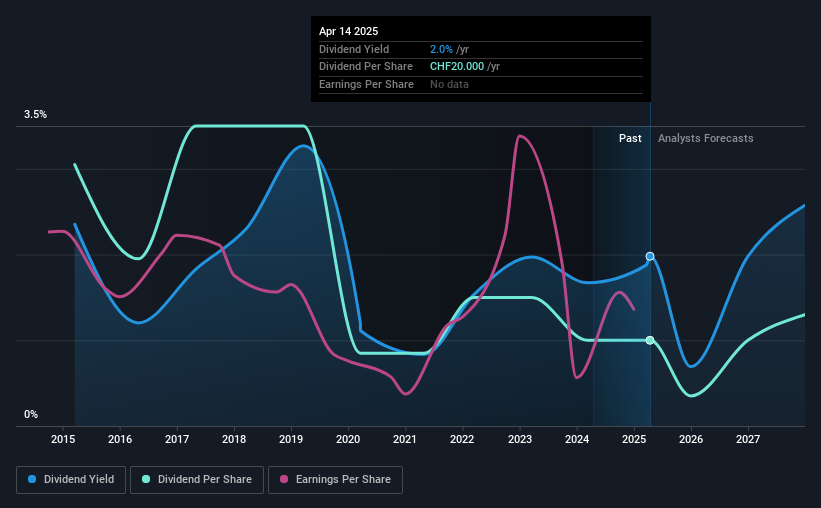
Task: Select the 2025 x-axis label
Action: pyautogui.click(x=634, y=439)
